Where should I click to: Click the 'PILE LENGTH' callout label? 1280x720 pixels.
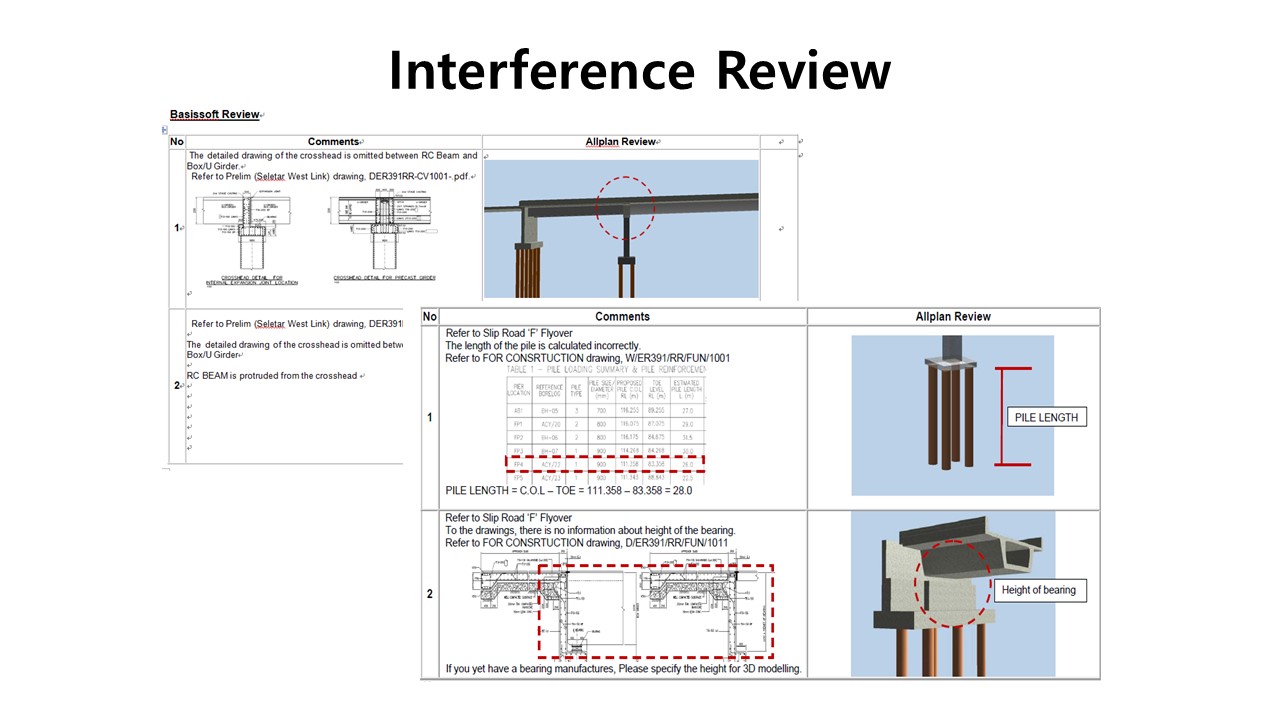(x=1046, y=417)
